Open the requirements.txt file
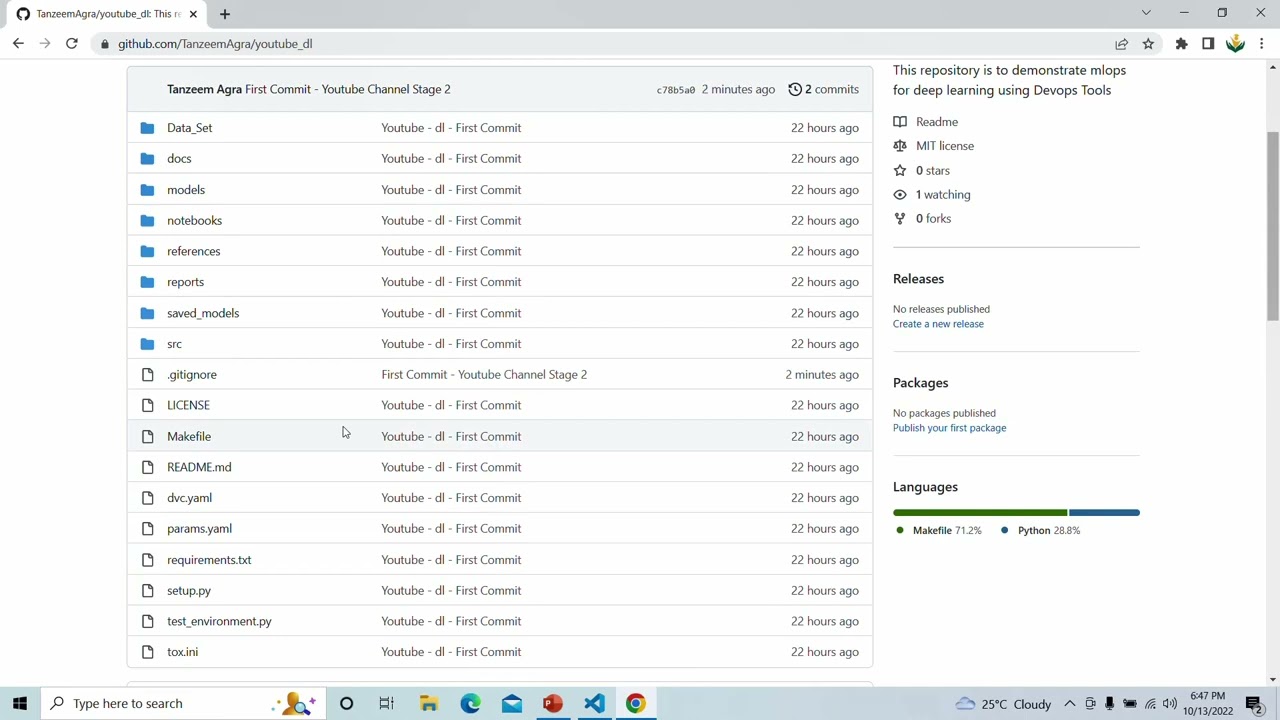This screenshot has width=1280, height=720. pos(209,560)
